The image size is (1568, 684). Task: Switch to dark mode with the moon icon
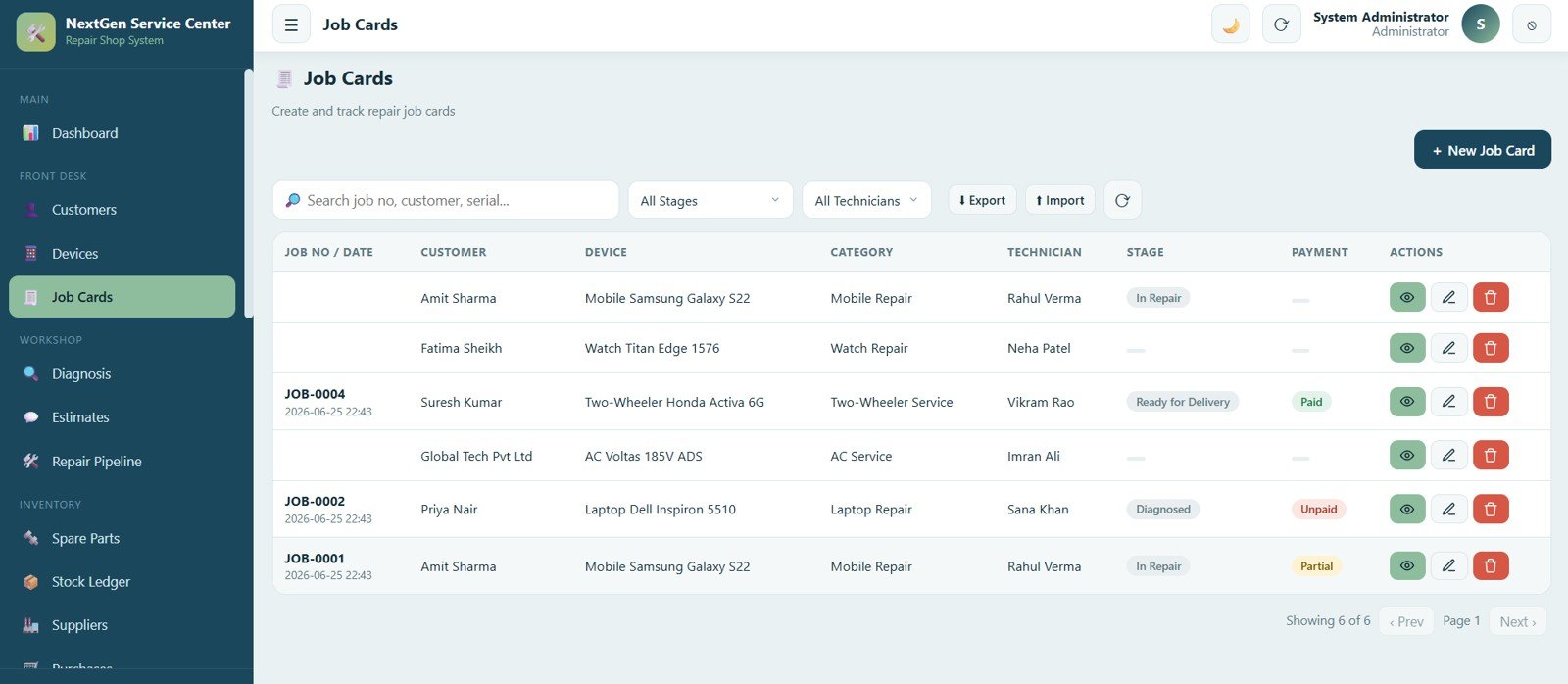click(1231, 24)
